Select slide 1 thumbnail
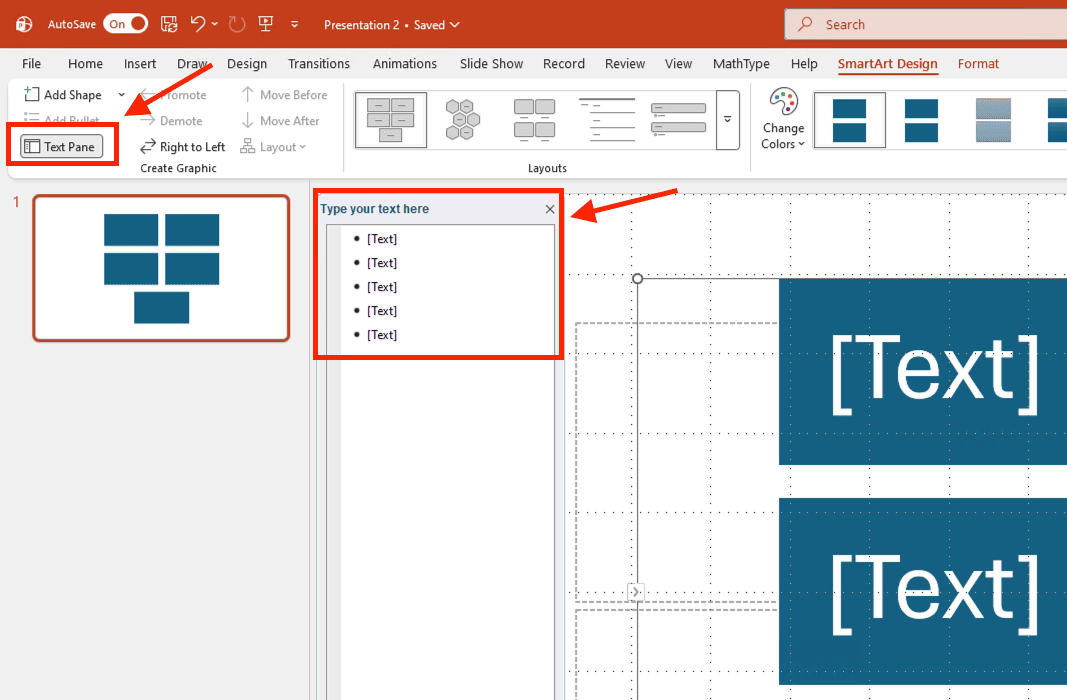This screenshot has height=700, width=1067. click(x=161, y=268)
